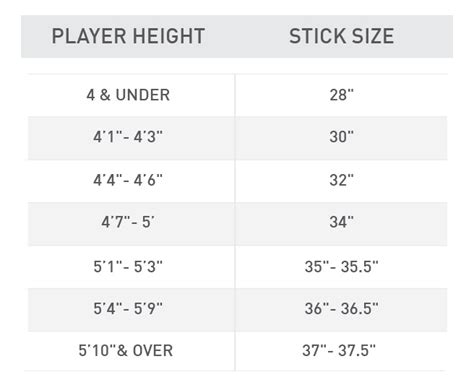Screen dimensions: 474x390
Task: Select the 28" stick size cell
Action: (341, 95)
